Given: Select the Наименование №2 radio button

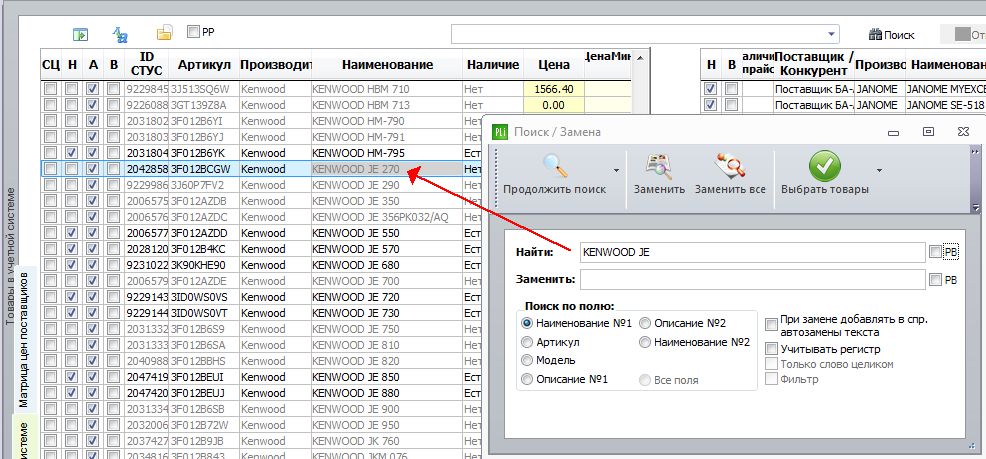Looking at the screenshot, I should coord(645,342).
